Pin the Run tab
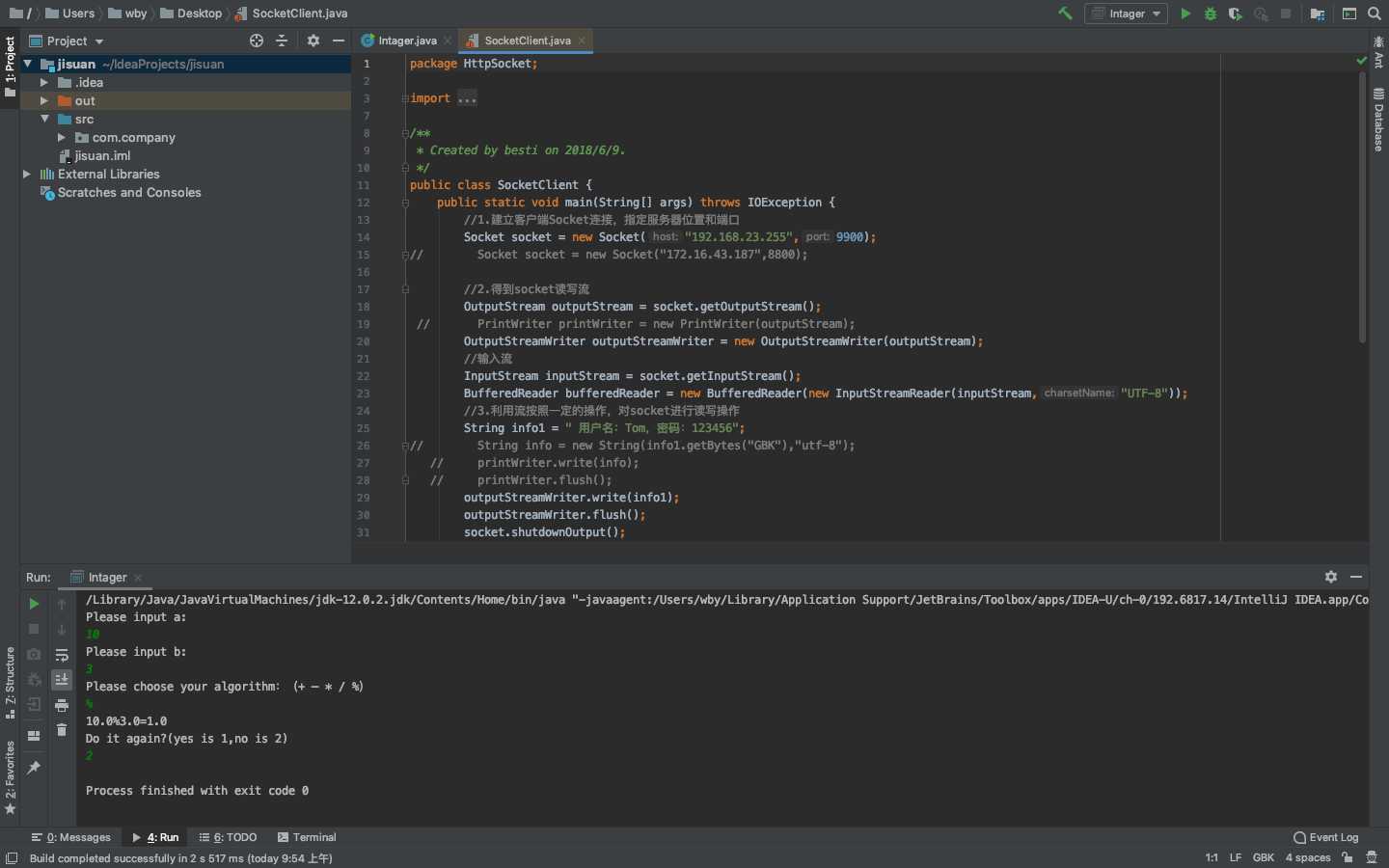The image size is (1389, 868). [34, 768]
